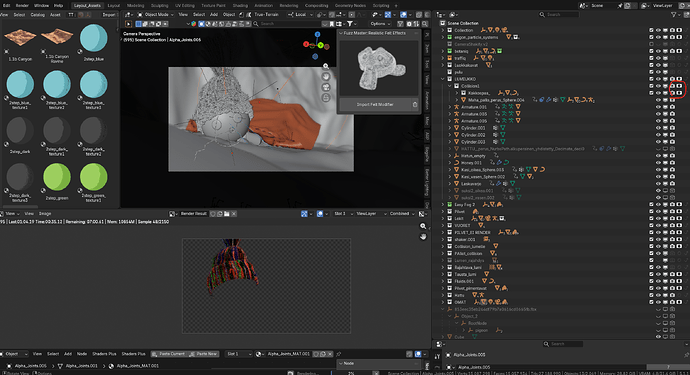Screen dimensions: 690x375
Task: Hide Armature.001 with its eye icon
Action: click(x=658, y=107)
